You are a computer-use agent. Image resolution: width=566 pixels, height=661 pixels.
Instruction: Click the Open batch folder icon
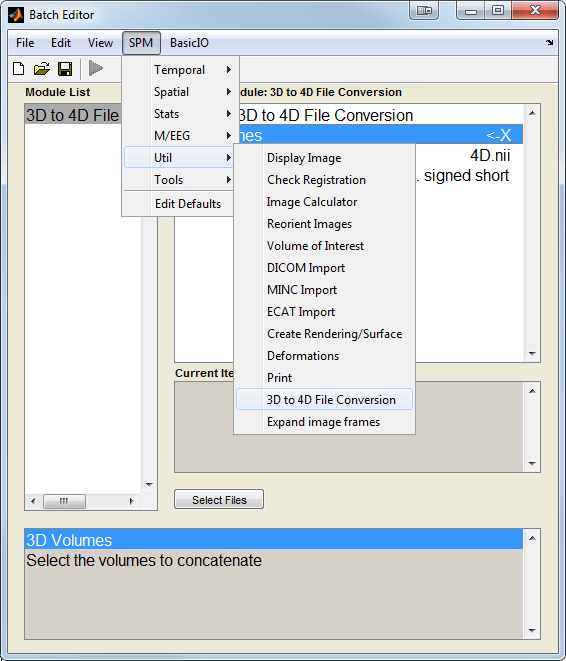(42, 68)
